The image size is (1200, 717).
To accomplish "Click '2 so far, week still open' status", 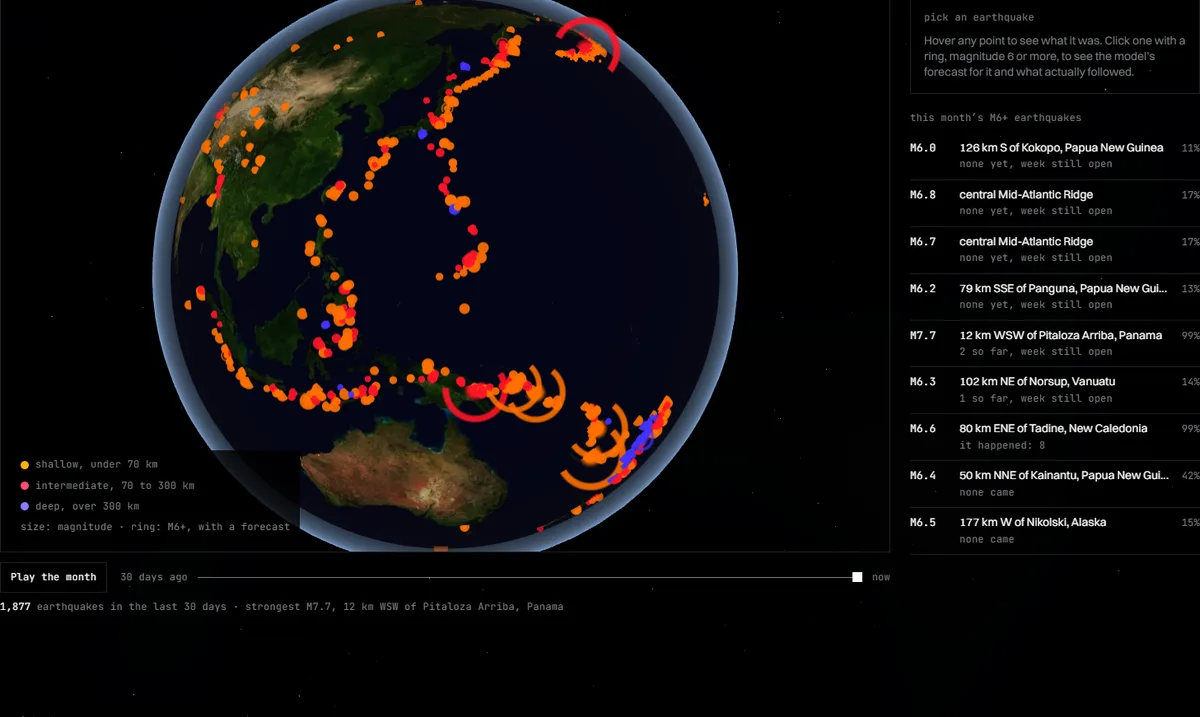I will pyautogui.click(x=1036, y=351).
